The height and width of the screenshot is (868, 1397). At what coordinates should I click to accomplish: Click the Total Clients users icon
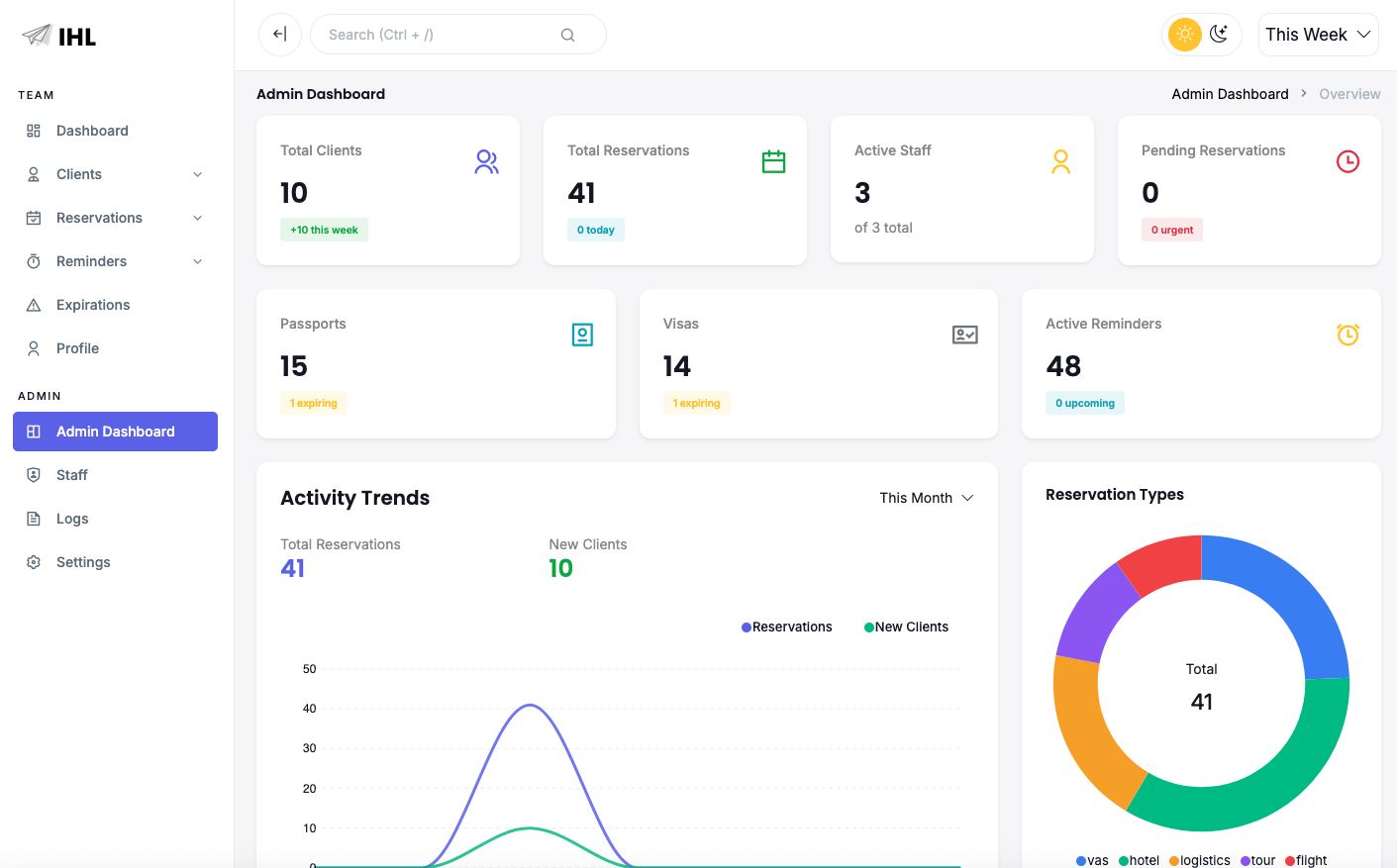(486, 161)
